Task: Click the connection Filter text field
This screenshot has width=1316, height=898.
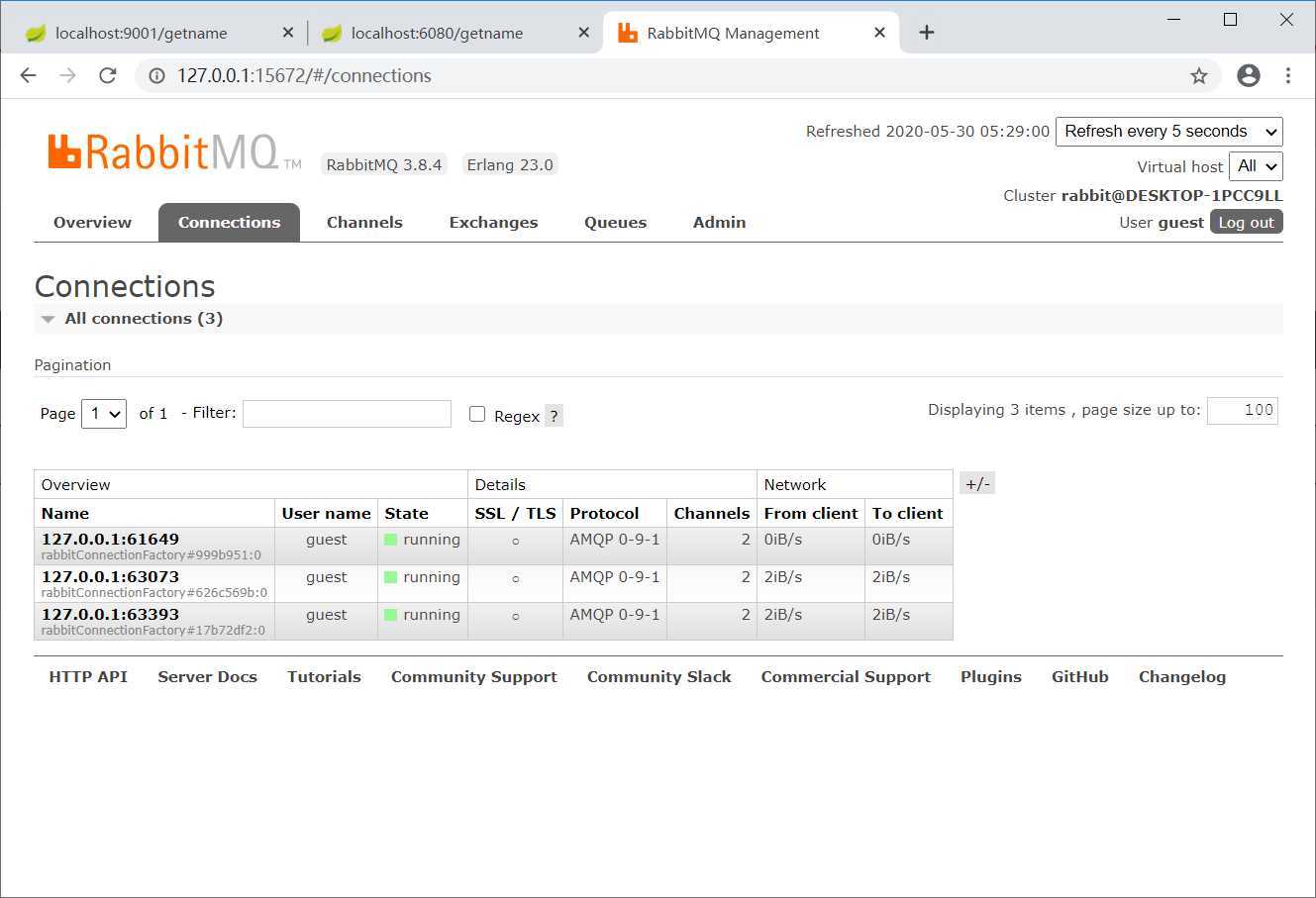Action: pyautogui.click(x=347, y=414)
